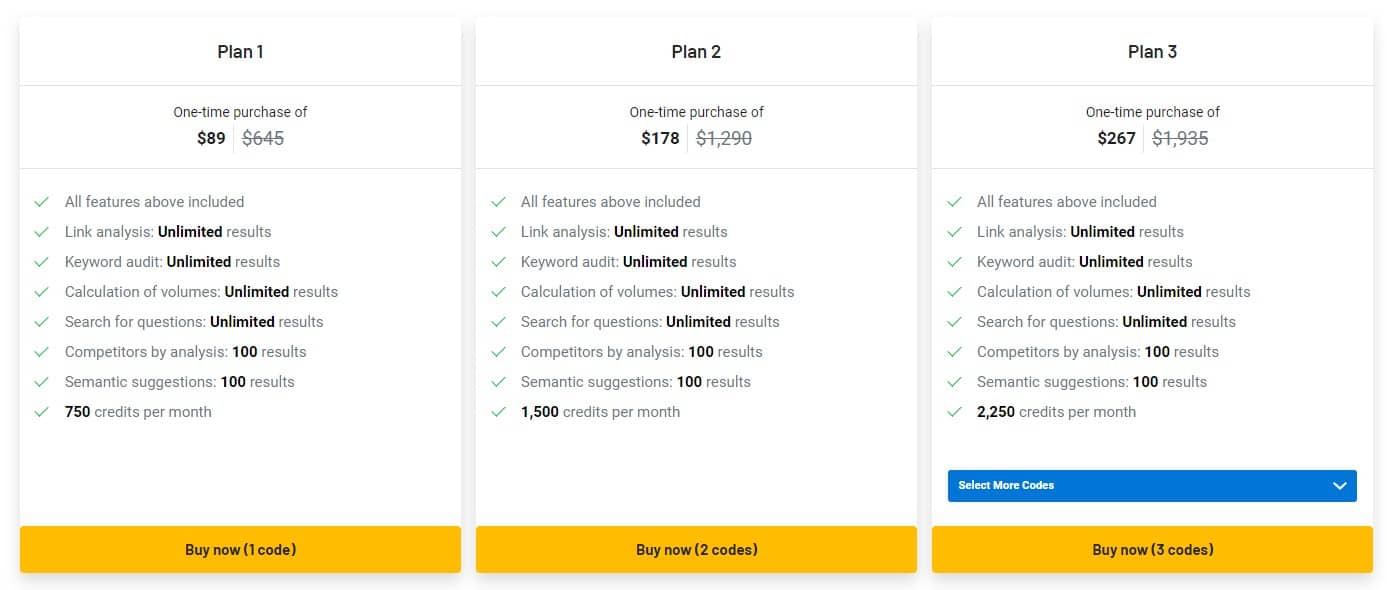The image size is (1387, 590).
Task: Click Plan 3's All features above included entry
Action: tap(1066, 201)
